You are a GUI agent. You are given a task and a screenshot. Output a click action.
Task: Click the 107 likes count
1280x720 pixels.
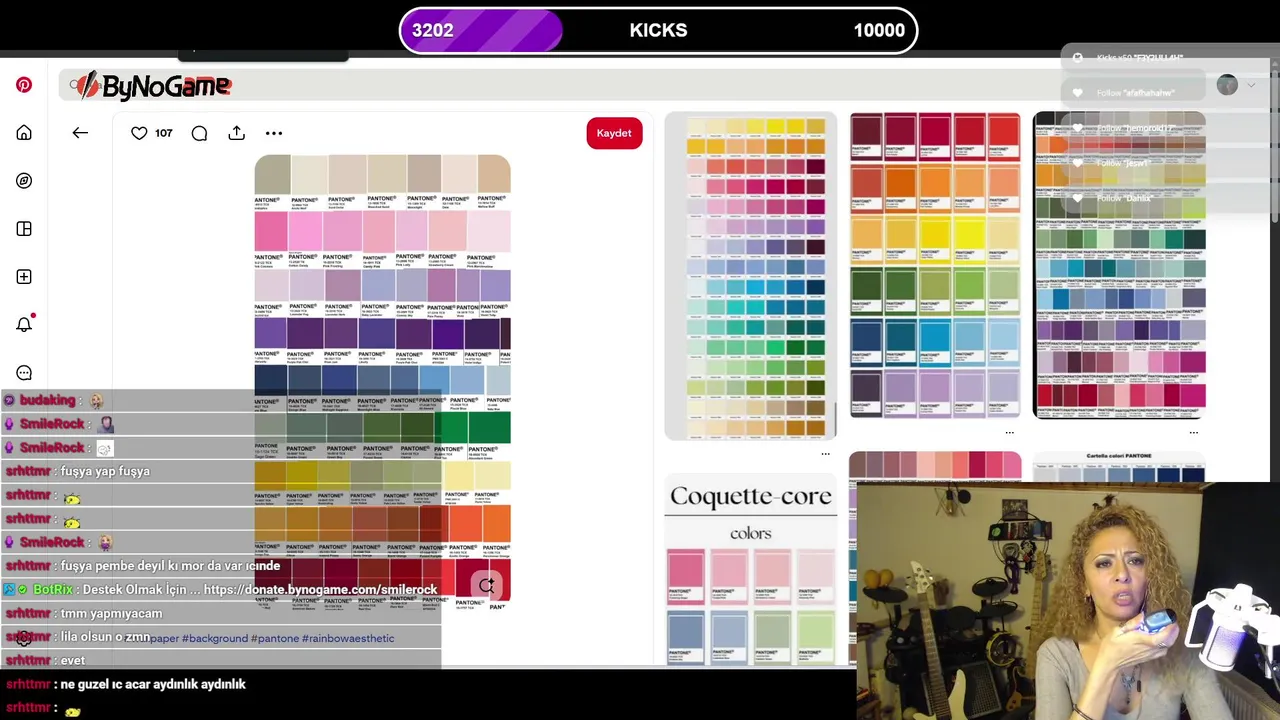(x=164, y=133)
